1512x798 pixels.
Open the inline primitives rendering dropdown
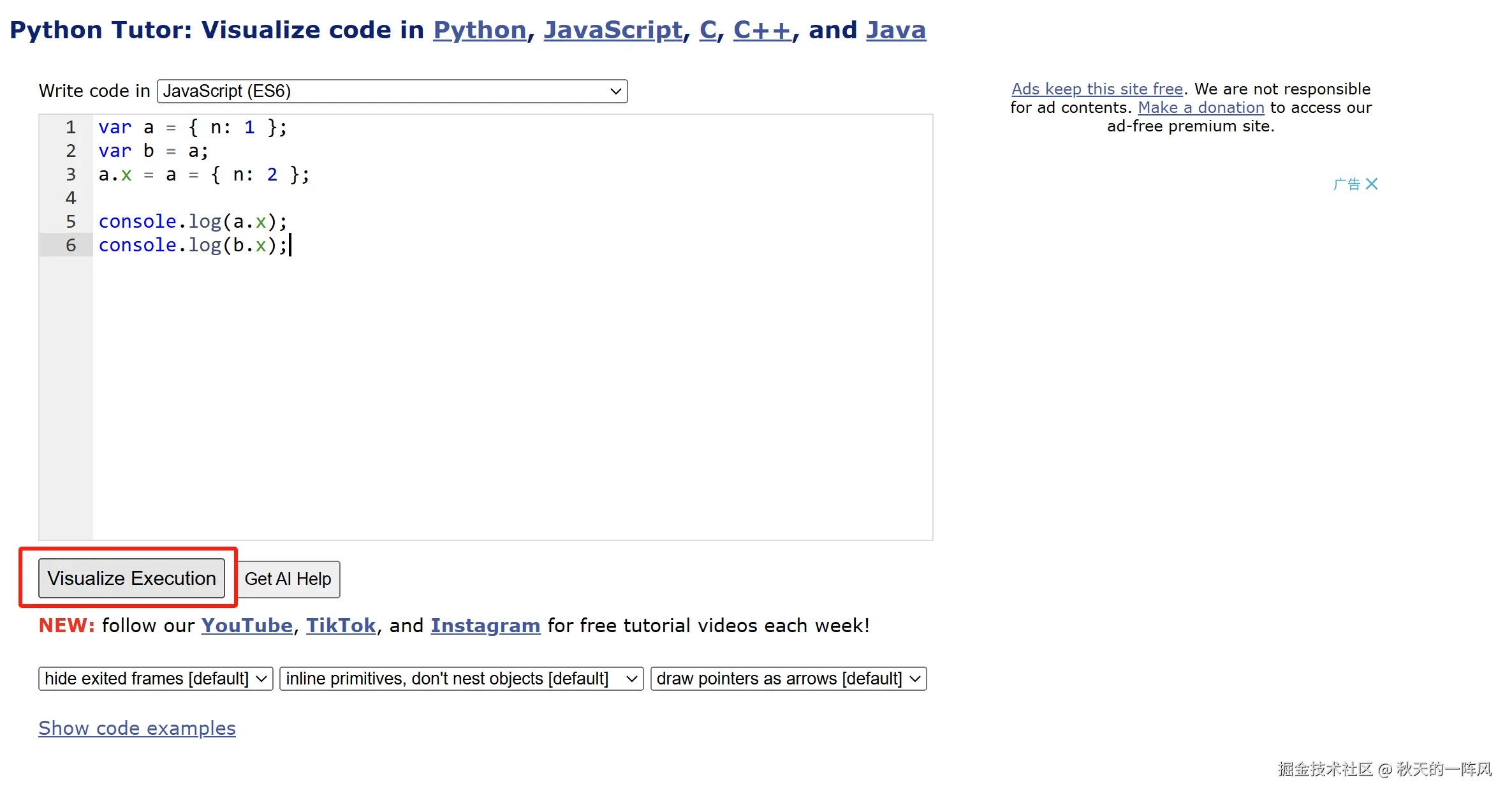(x=461, y=679)
